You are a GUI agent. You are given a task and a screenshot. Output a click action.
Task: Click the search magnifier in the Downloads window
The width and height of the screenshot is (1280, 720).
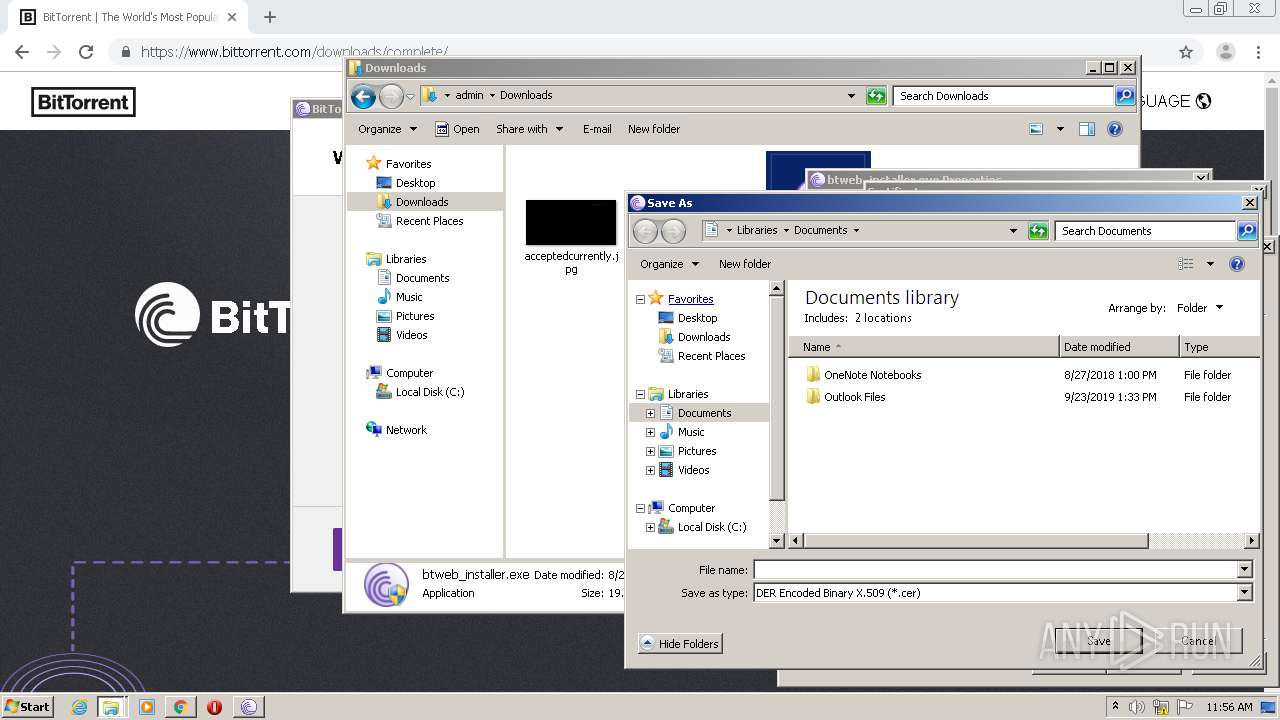coord(1125,96)
